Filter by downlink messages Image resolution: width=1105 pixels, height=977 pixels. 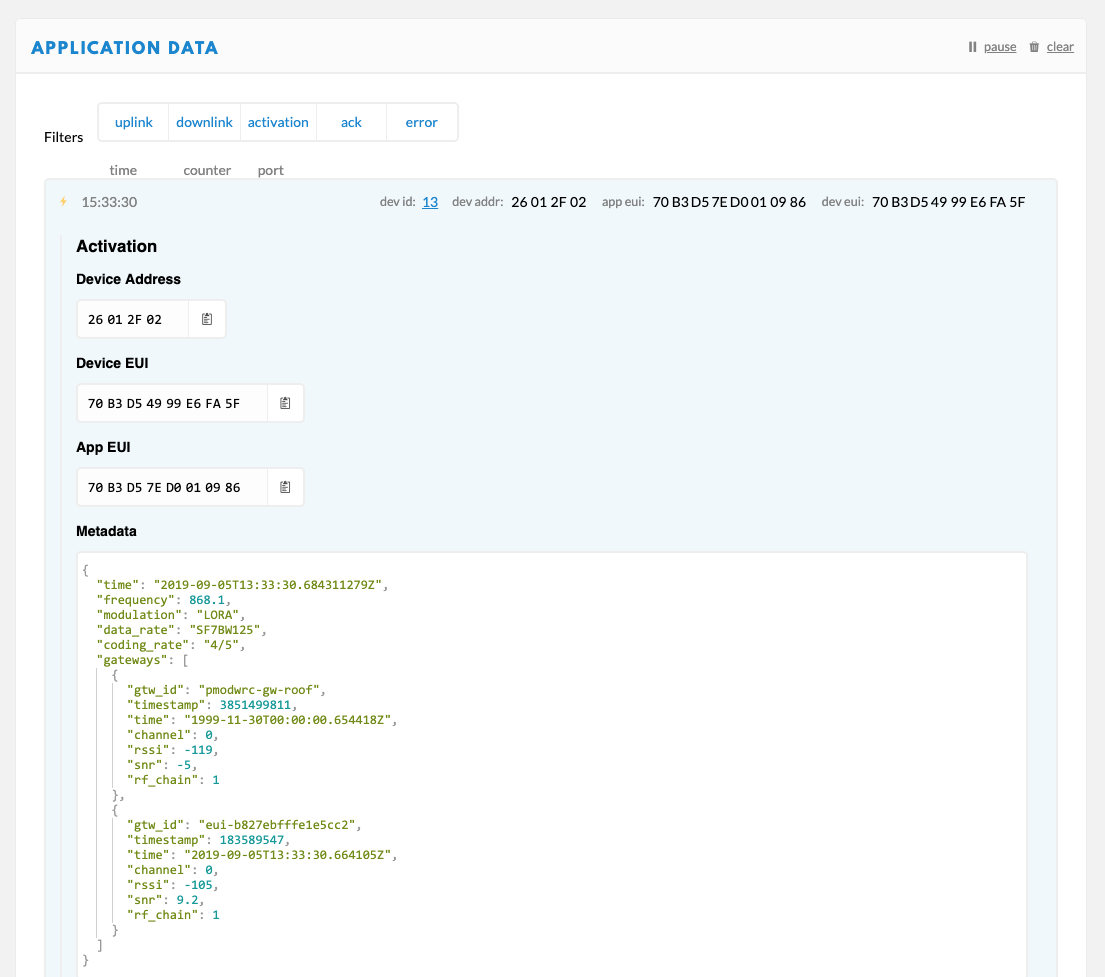coord(204,122)
